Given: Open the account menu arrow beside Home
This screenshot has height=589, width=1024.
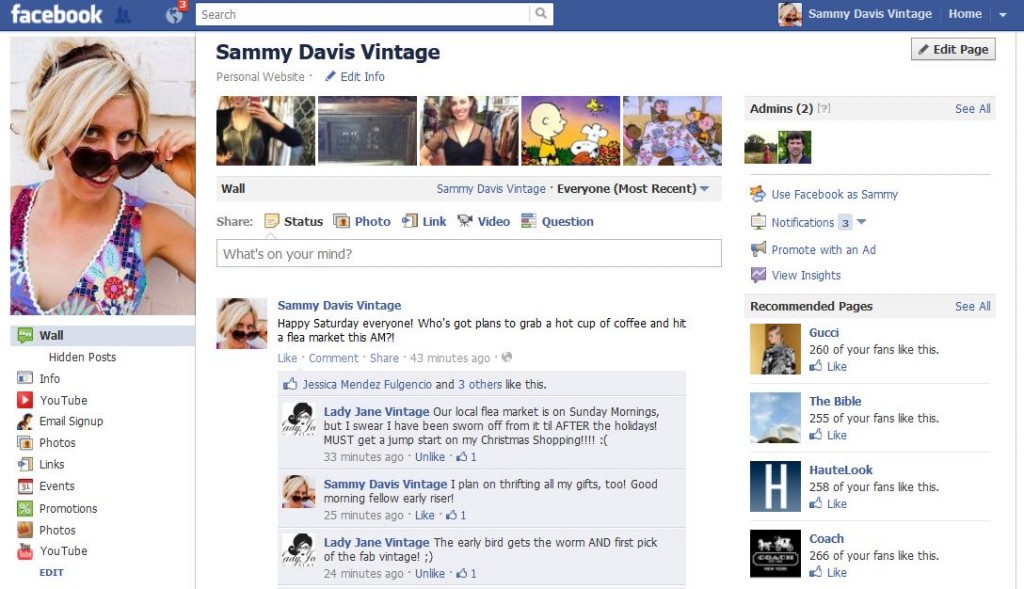Looking at the screenshot, I should [1002, 14].
